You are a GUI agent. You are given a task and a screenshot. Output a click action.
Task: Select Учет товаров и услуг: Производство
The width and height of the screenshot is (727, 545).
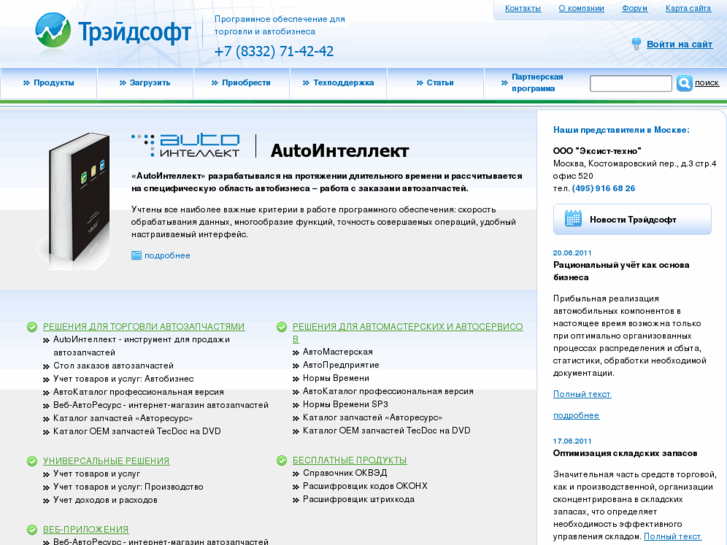(128, 487)
